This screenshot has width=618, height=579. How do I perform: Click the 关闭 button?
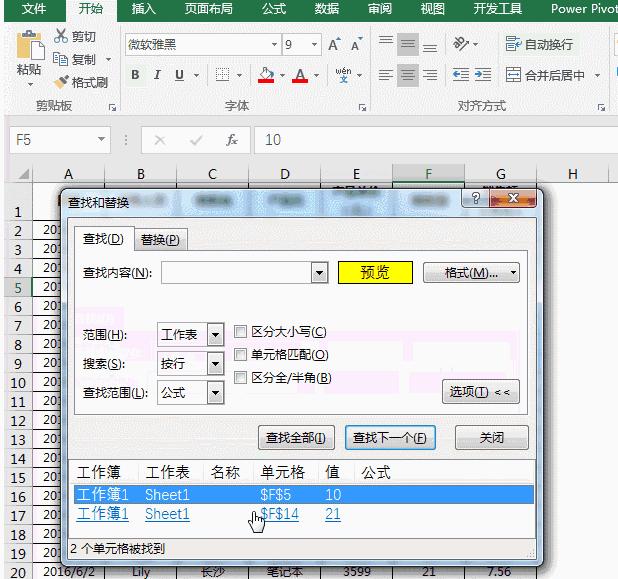(491, 438)
